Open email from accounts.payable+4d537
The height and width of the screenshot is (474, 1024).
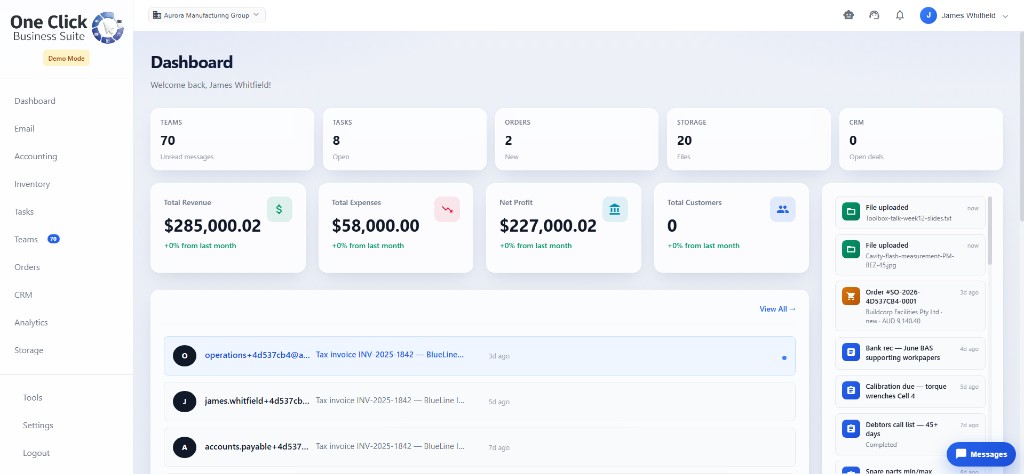[x=479, y=447]
